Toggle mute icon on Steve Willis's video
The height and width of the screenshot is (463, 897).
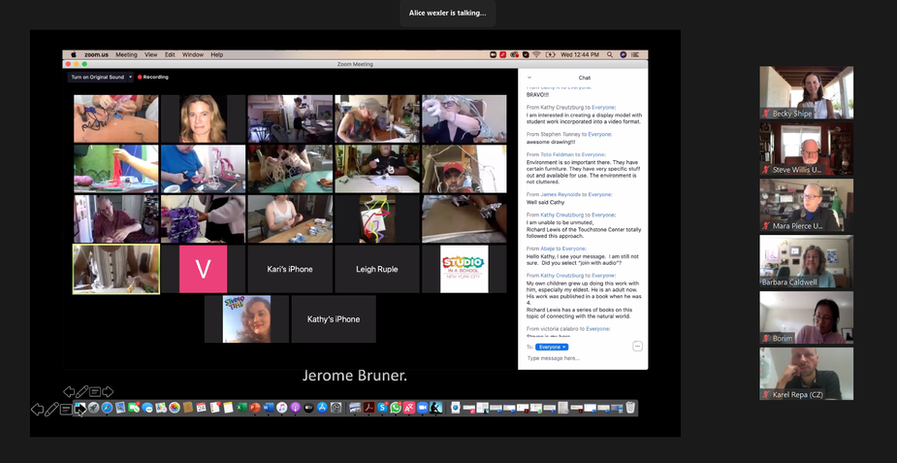tap(765, 169)
